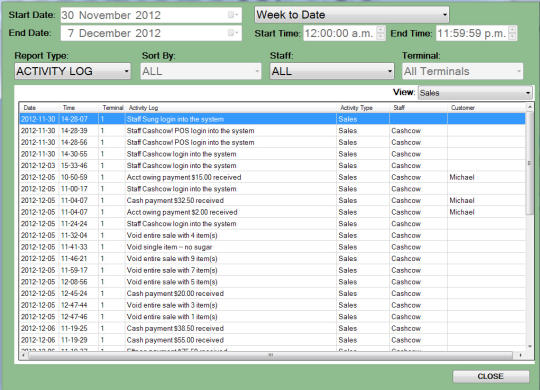The height and width of the screenshot is (390, 540).
Task: Open the View Sales dropdown
Action: point(475,93)
